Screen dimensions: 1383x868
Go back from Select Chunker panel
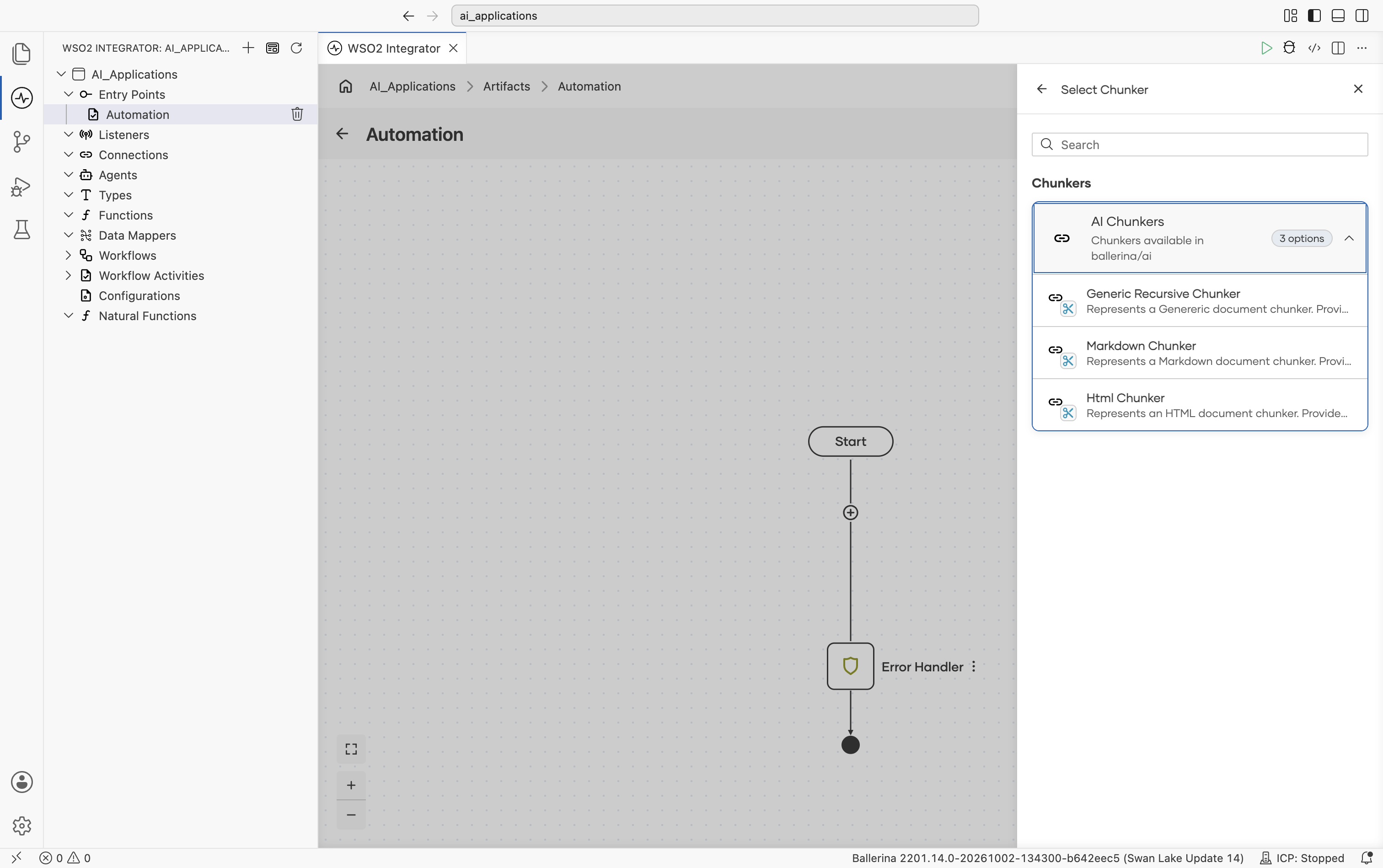[x=1041, y=89]
